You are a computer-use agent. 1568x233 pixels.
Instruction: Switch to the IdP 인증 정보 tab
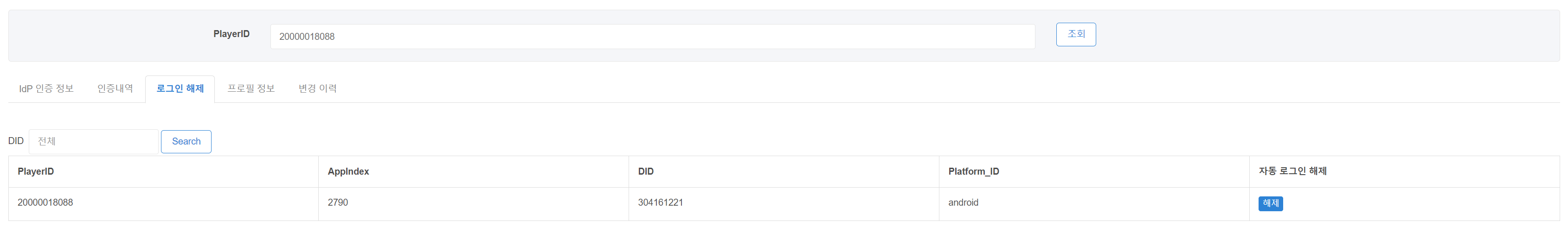pos(46,89)
